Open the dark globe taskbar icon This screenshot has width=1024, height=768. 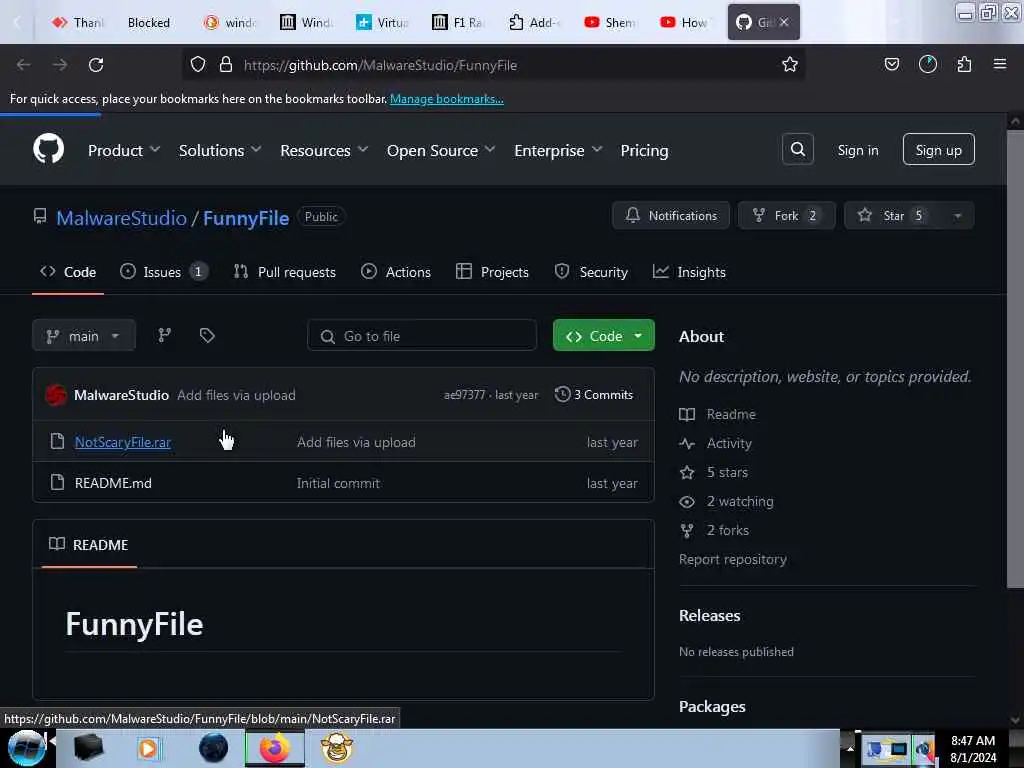coord(214,748)
